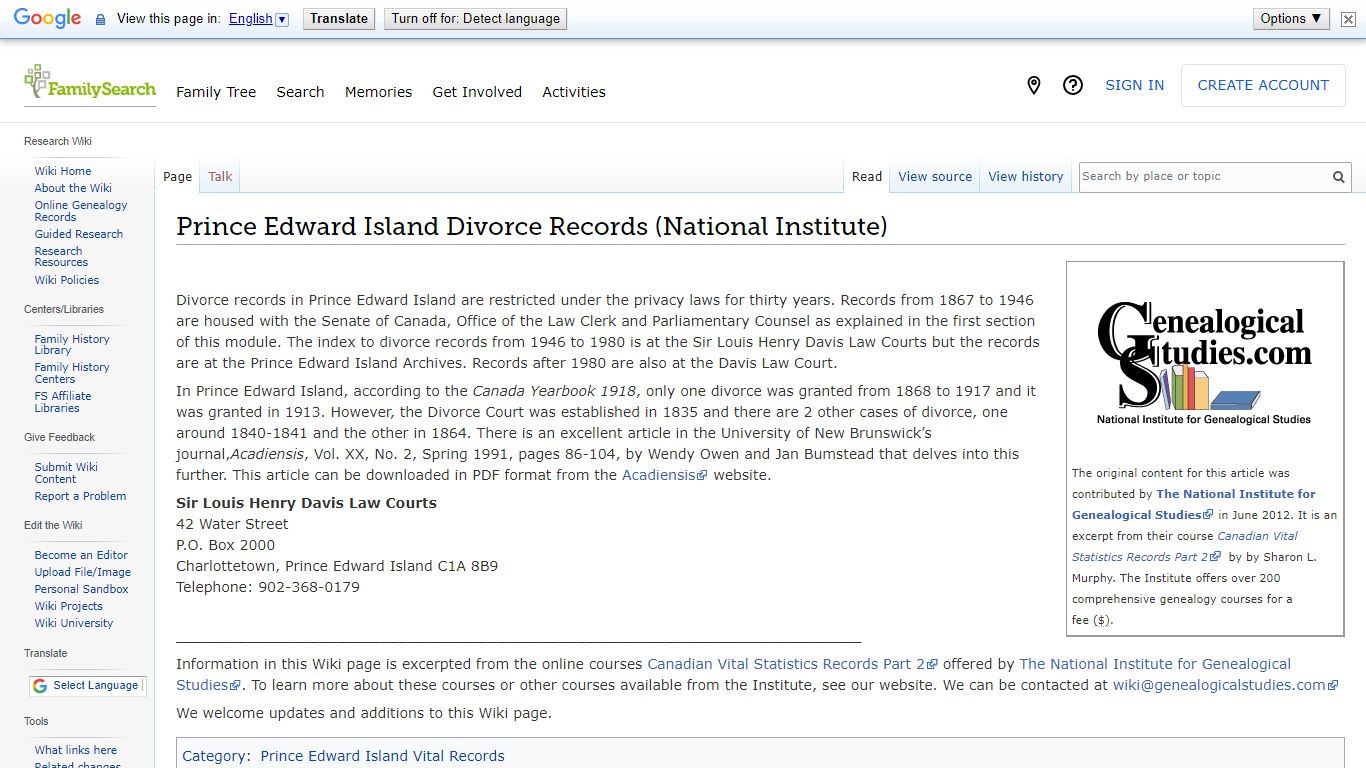Open Wiki Policies link
The width and height of the screenshot is (1366, 768).
tap(67, 280)
